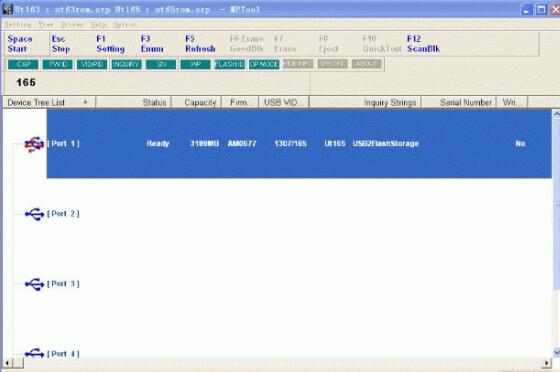Click the red USB icon for Port 1
This screenshot has width=560, height=372.
(x=34, y=144)
